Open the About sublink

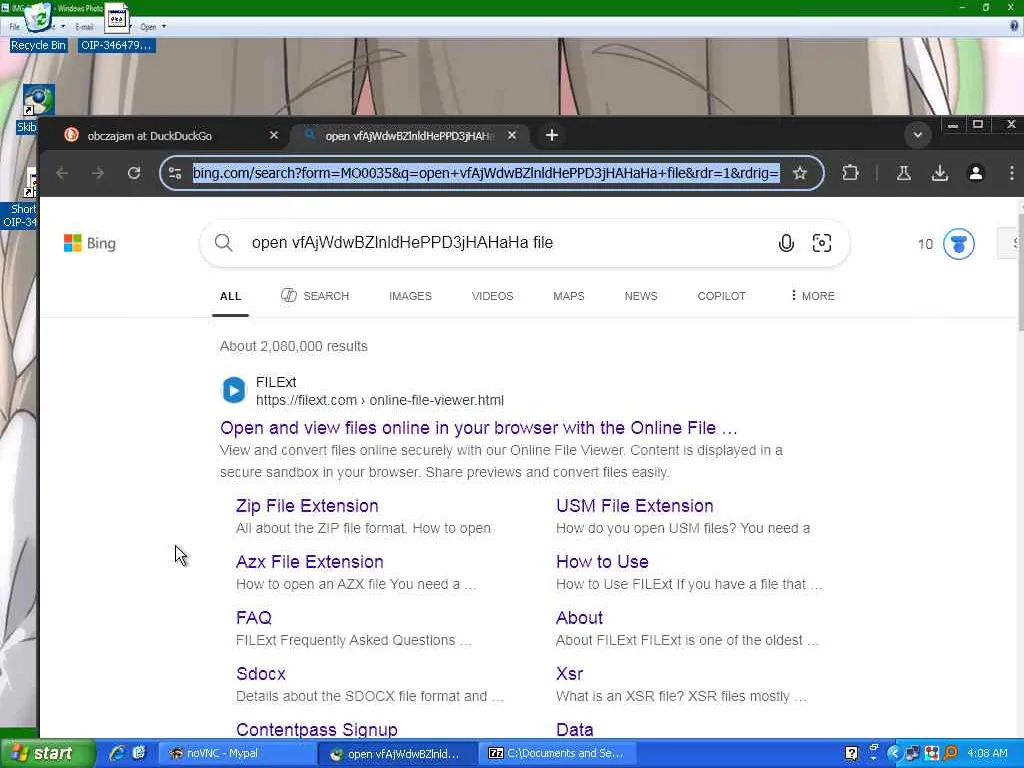[579, 618]
